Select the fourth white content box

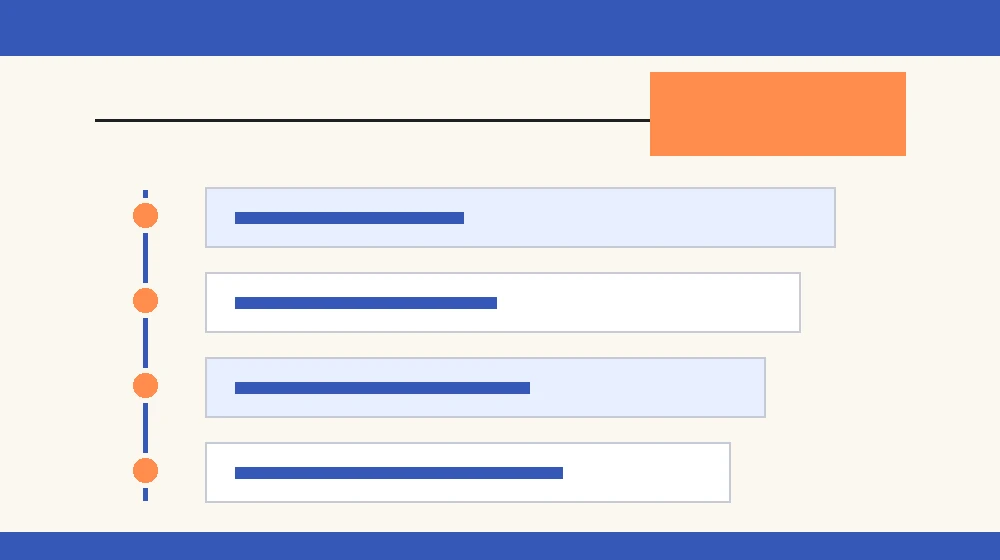click(467, 473)
